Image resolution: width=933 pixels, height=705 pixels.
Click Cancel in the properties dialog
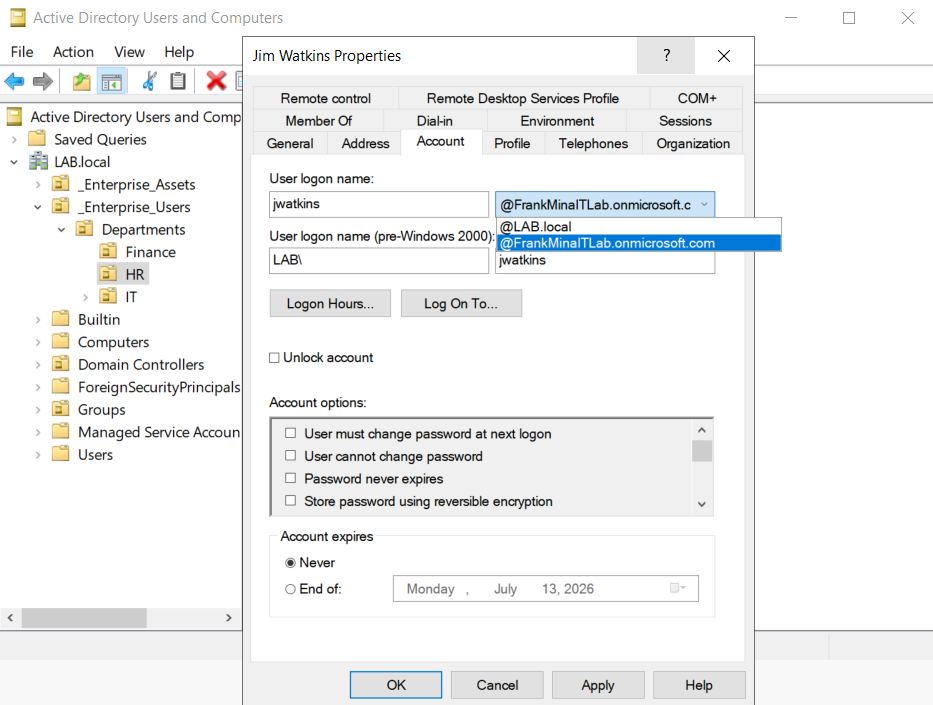(497, 685)
